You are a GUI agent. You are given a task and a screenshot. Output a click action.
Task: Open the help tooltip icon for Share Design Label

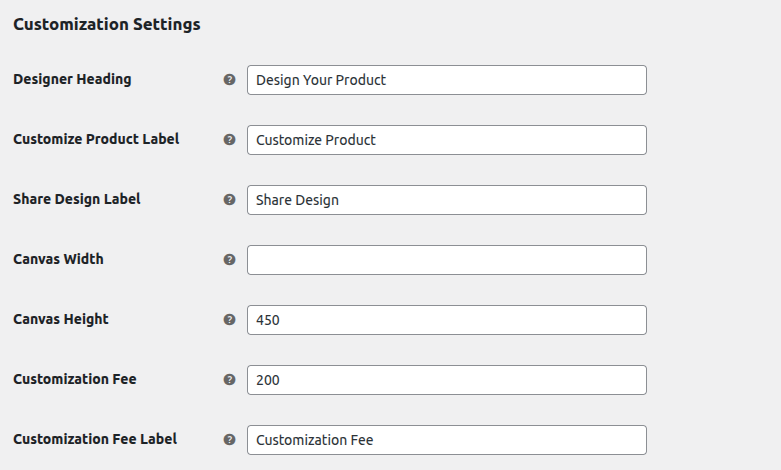pyautogui.click(x=229, y=200)
